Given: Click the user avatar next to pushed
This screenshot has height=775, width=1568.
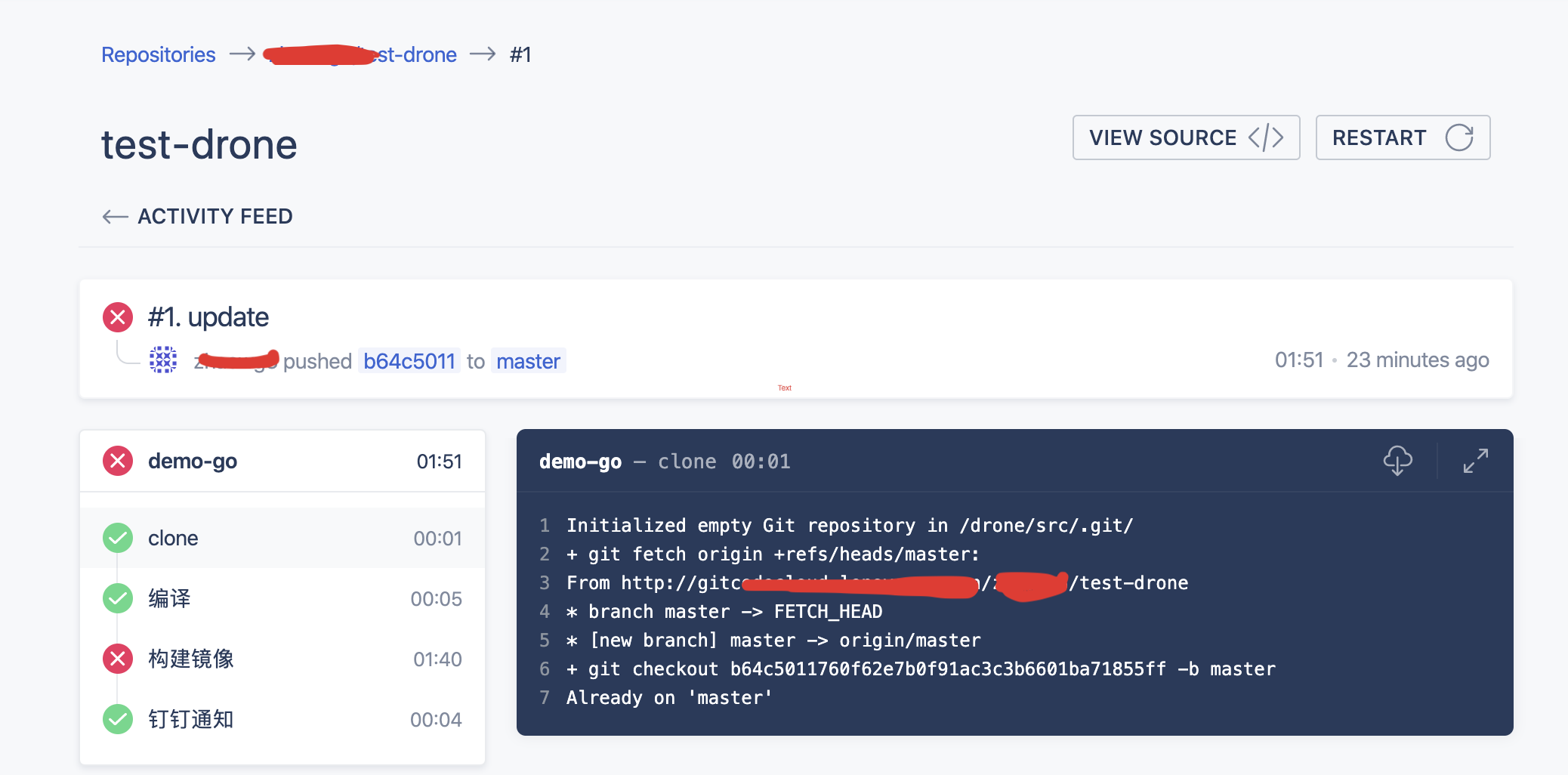Looking at the screenshot, I should point(163,360).
